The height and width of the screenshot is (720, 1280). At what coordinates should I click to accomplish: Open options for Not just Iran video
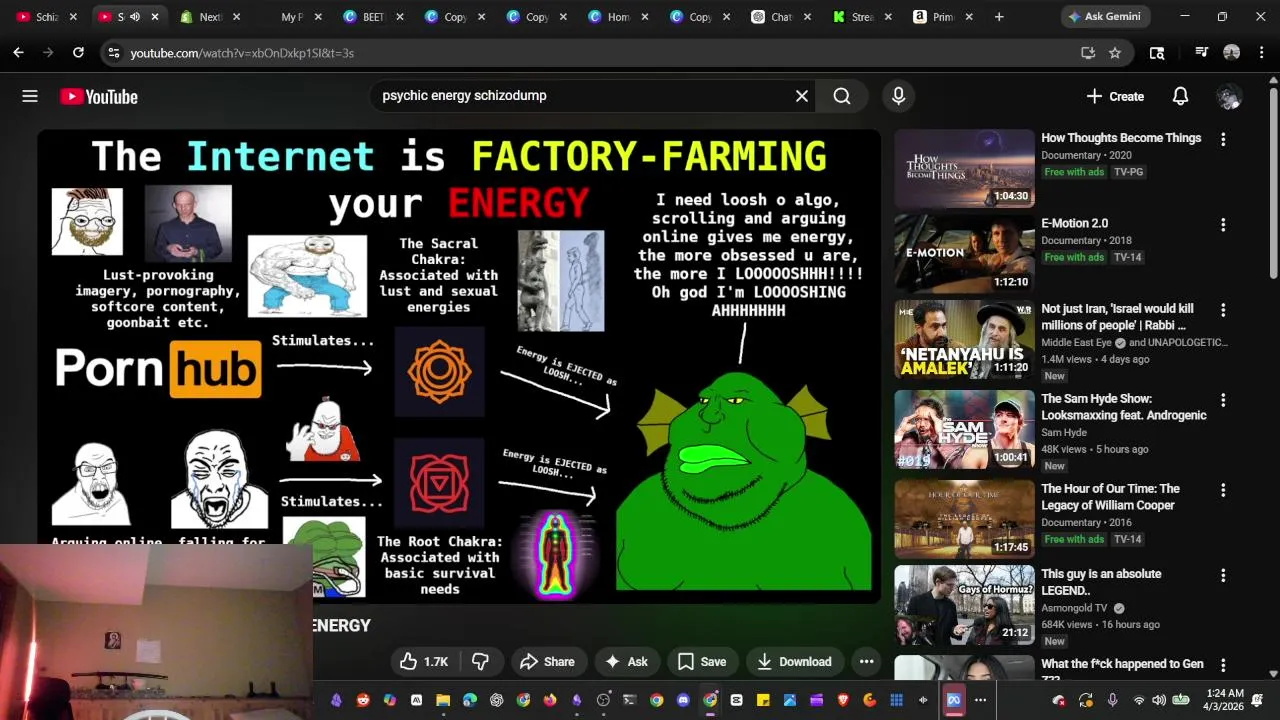point(1222,311)
